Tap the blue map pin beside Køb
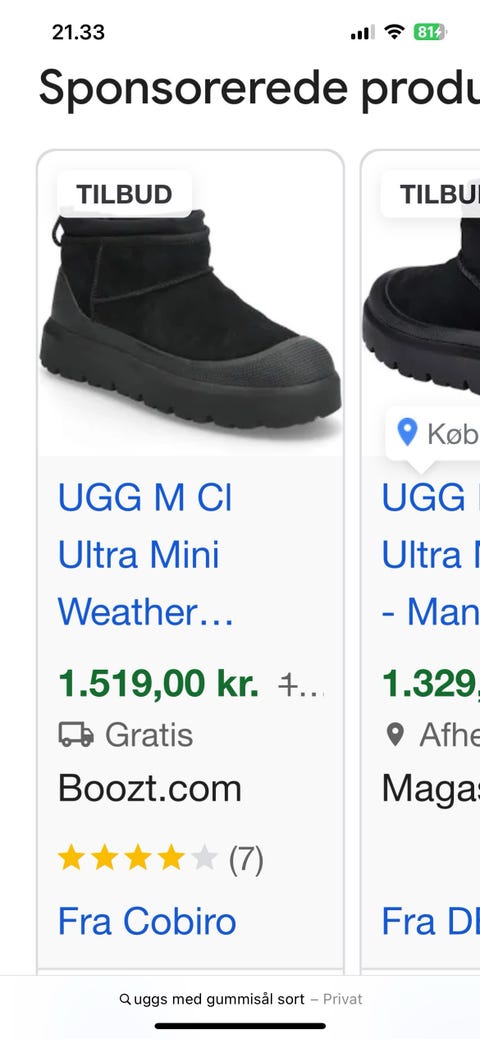480x1039 pixels. click(407, 433)
